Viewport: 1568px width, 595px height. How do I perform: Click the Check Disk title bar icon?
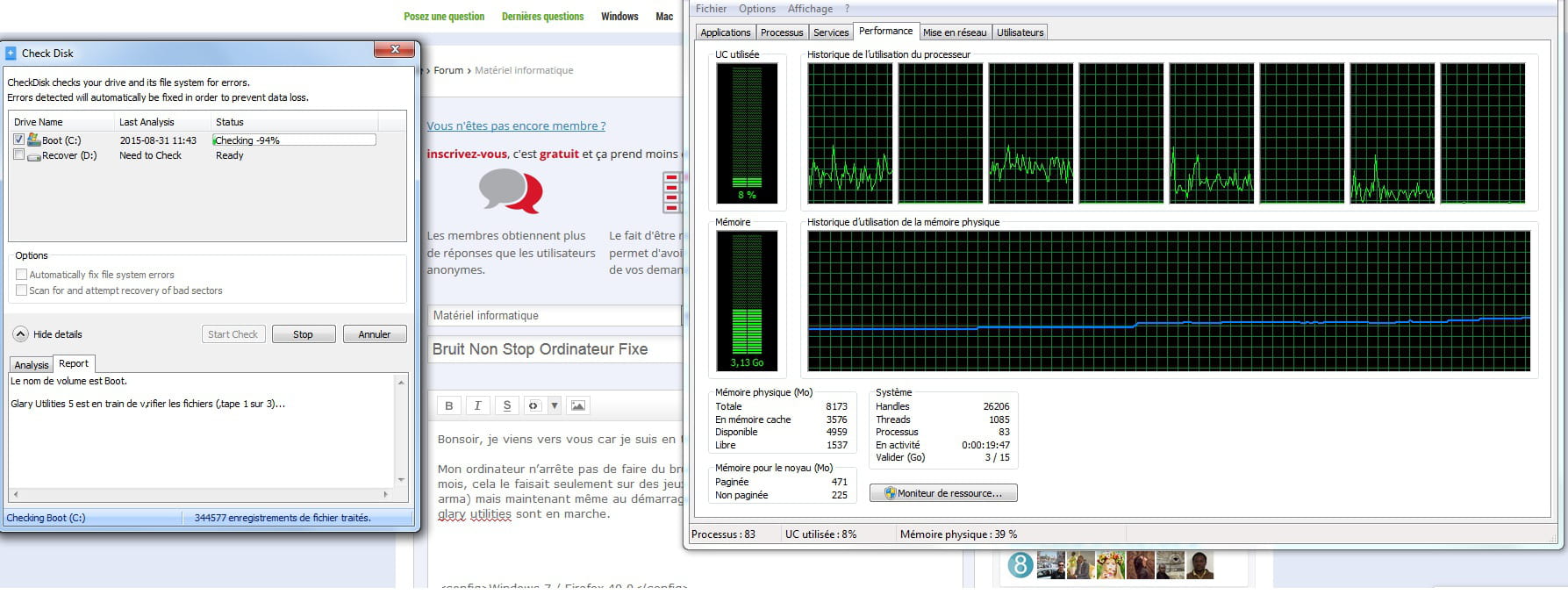(11, 54)
